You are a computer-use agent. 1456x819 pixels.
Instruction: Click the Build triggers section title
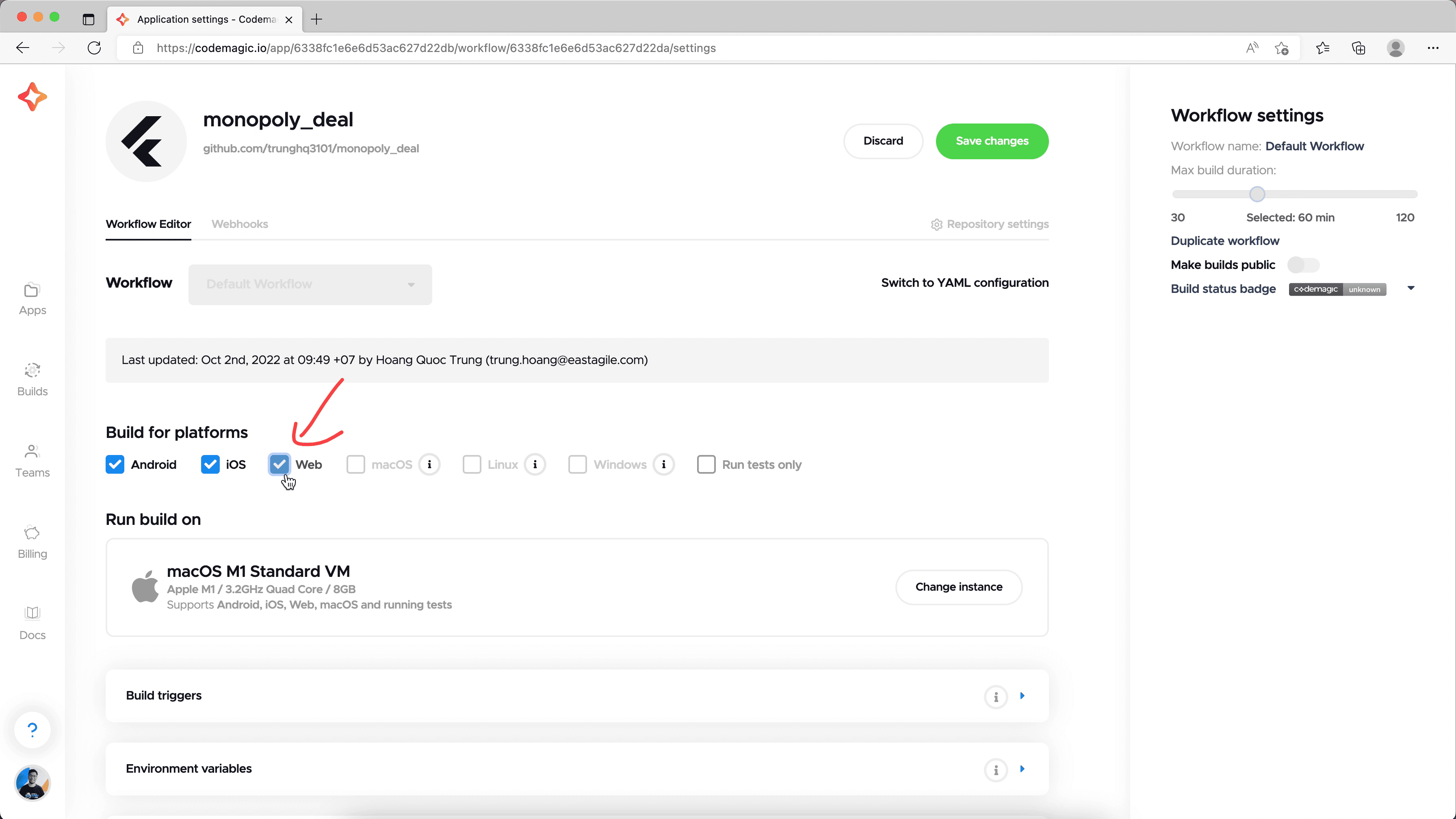click(163, 696)
